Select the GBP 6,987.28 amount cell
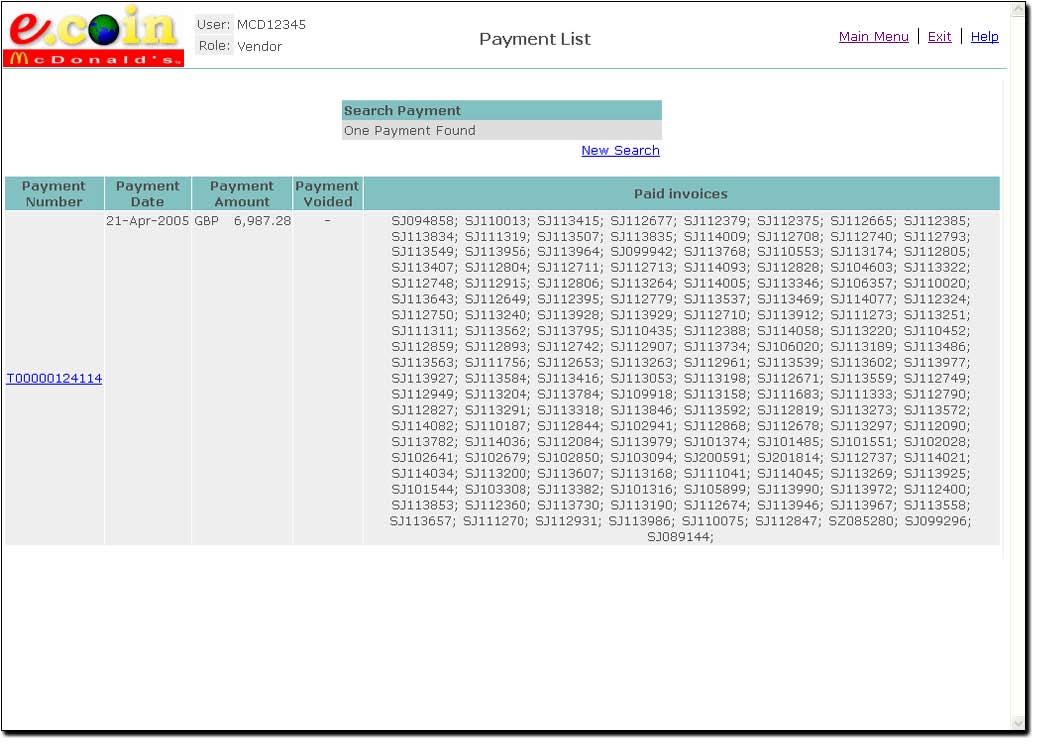This screenshot has width=1045, height=749. pyautogui.click(x=242, y=221)
